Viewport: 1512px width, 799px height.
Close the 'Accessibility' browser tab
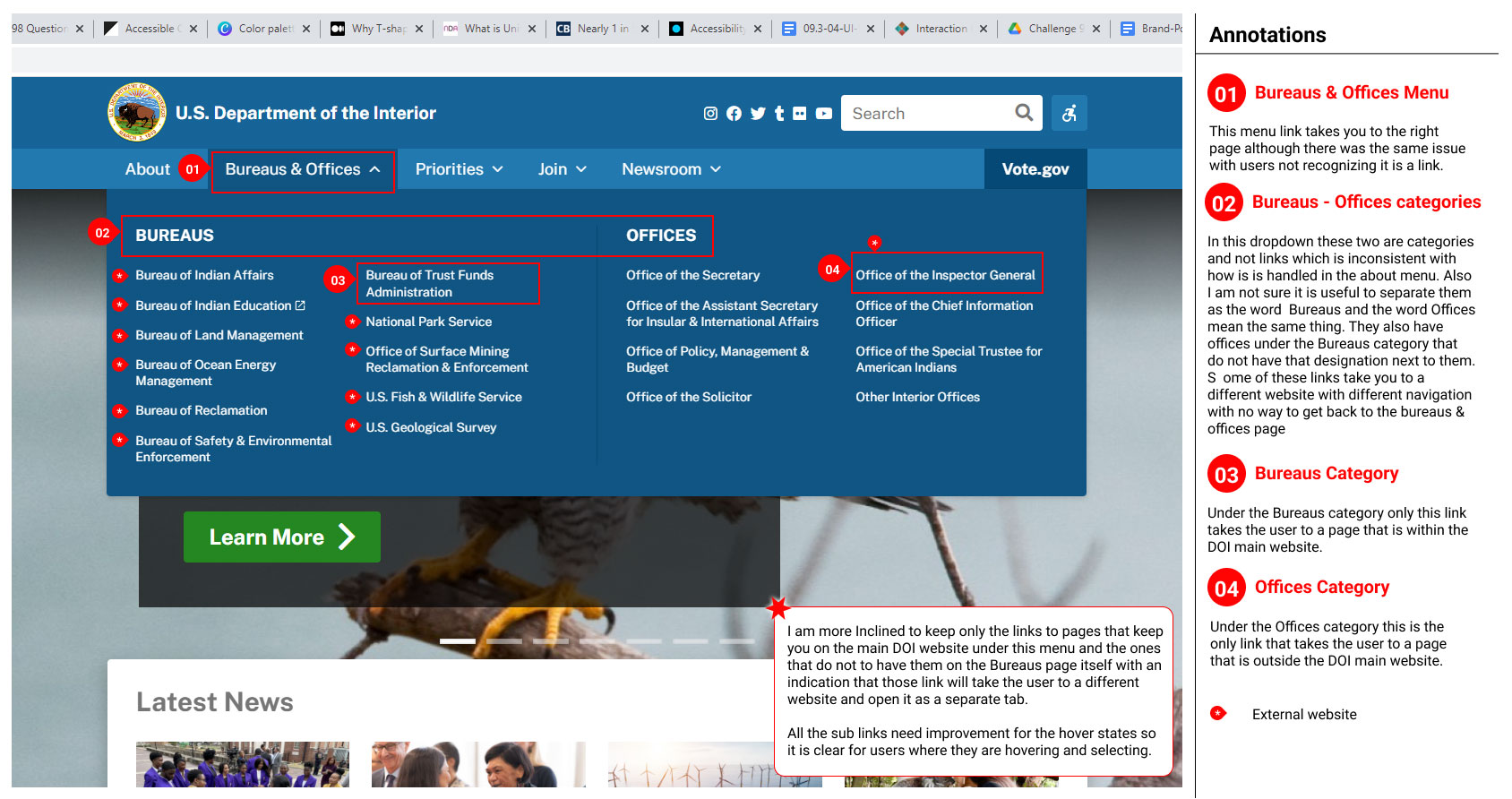[x=758, y=29]
